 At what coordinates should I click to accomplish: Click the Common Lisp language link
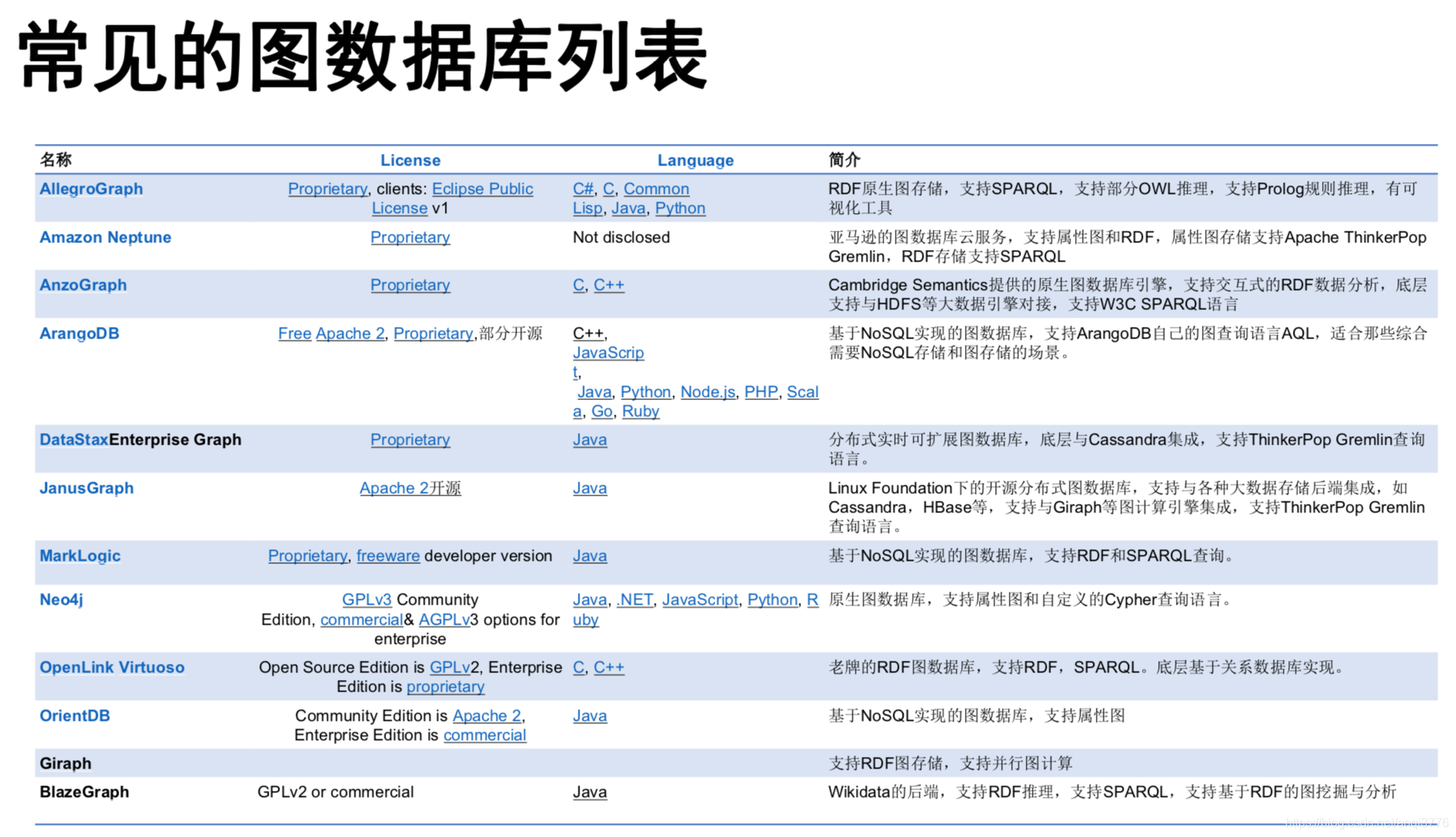(656, 188)
